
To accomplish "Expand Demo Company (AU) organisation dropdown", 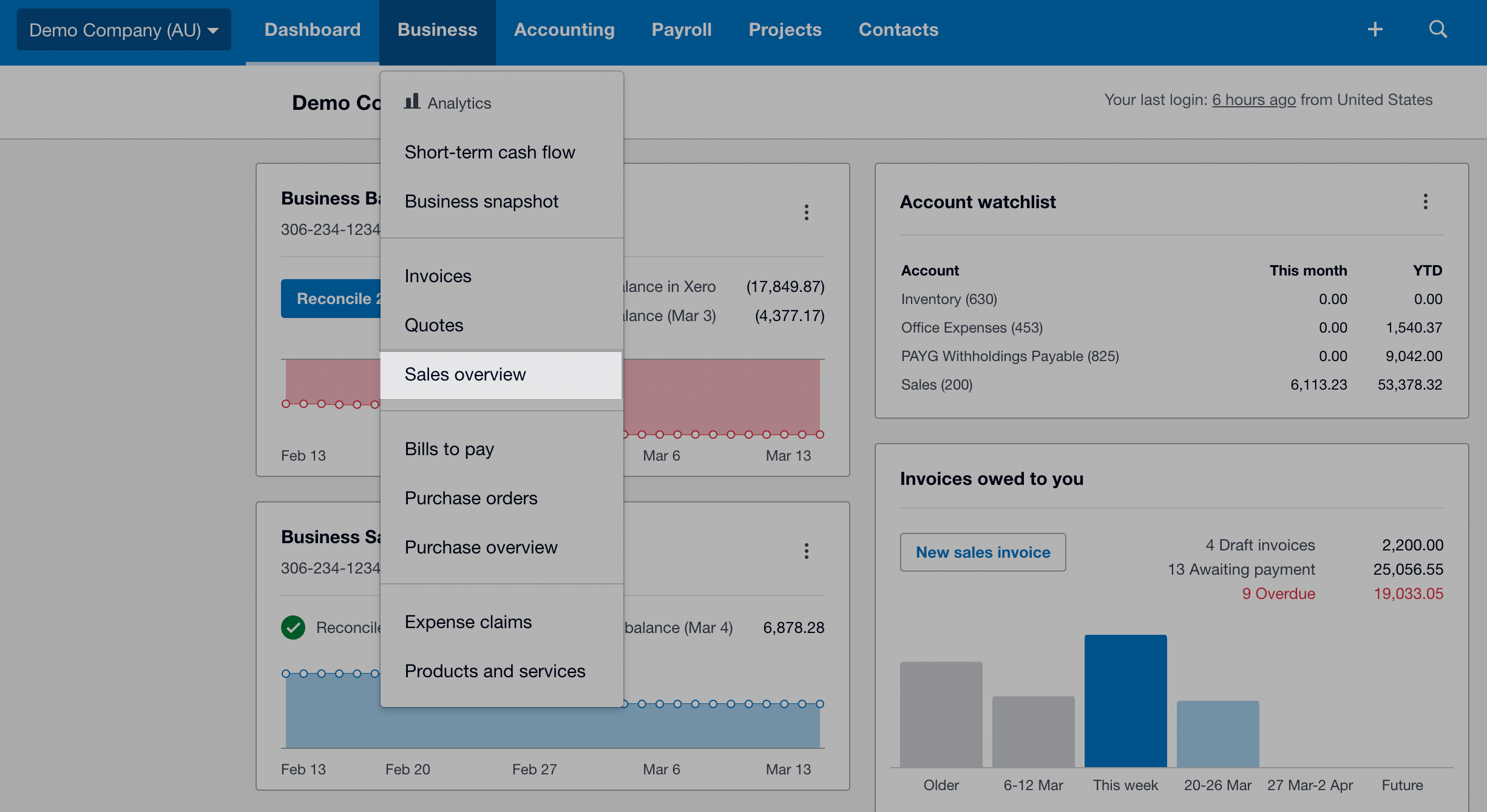I will coord(124,30).
